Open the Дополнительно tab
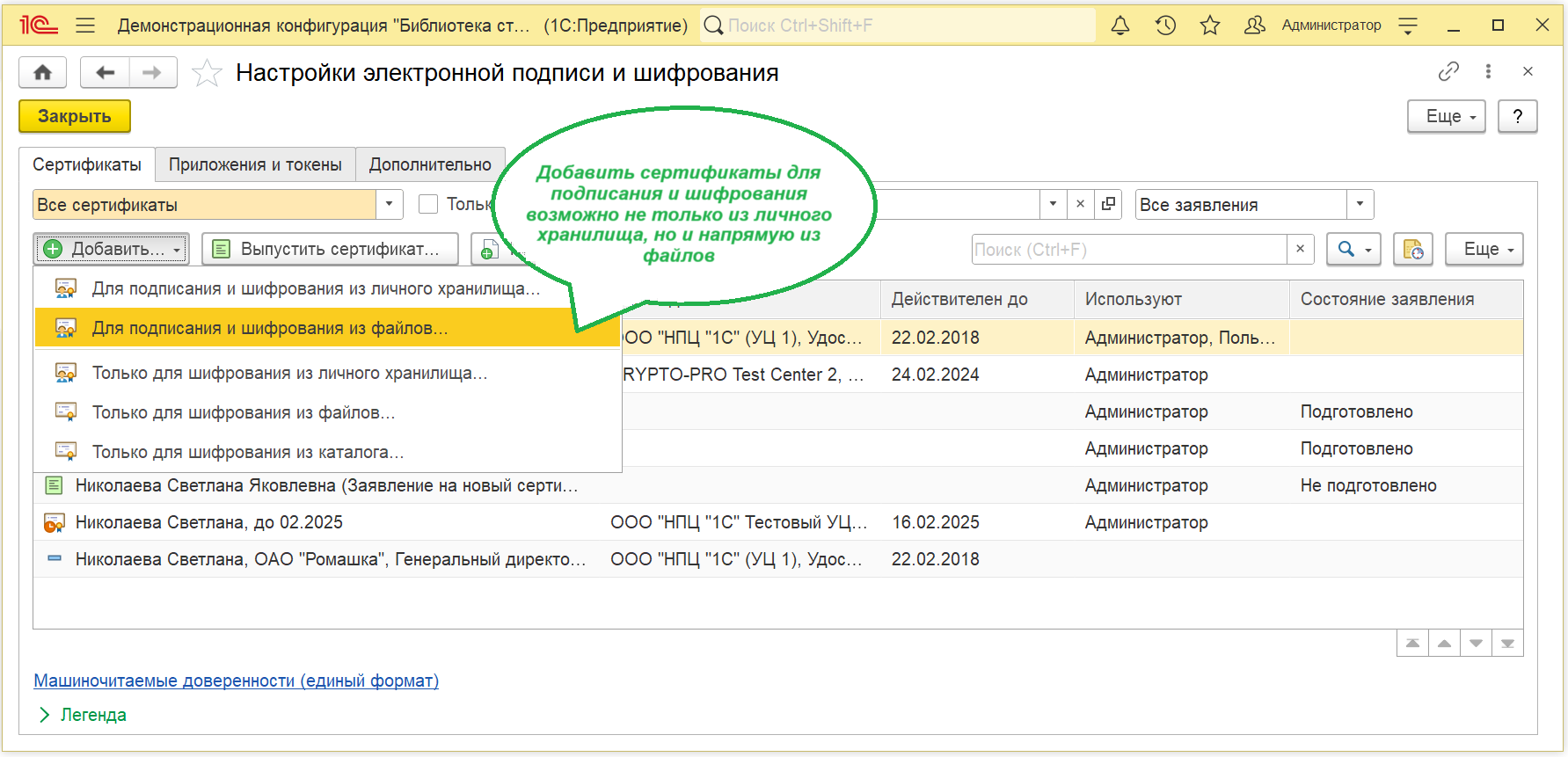The width and height of the screenshot is (1568, 757). (x=430, y=164)
